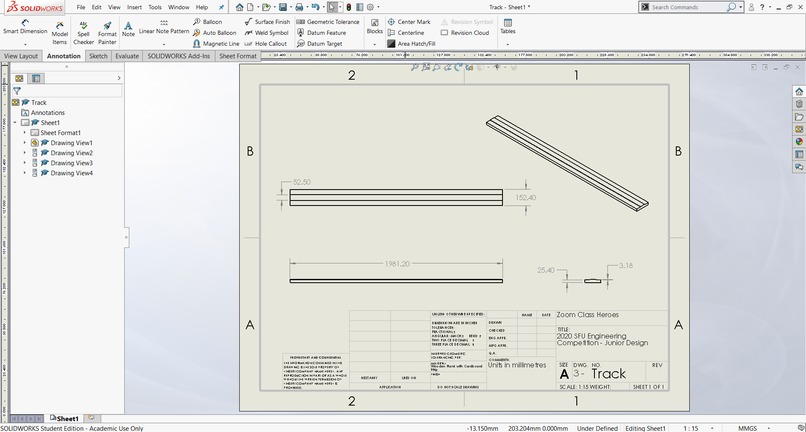Image resolution: width=806 pixels, height=432 pixels.
Task: Expand the Drawing View4 node
Action: (25, 173)
